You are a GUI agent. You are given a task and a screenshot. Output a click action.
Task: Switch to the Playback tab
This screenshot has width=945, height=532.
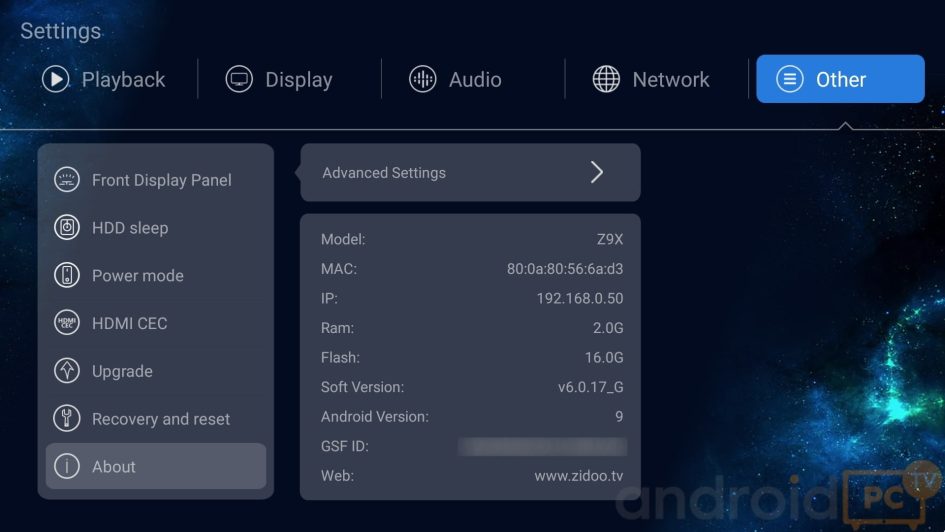[104, 79]
